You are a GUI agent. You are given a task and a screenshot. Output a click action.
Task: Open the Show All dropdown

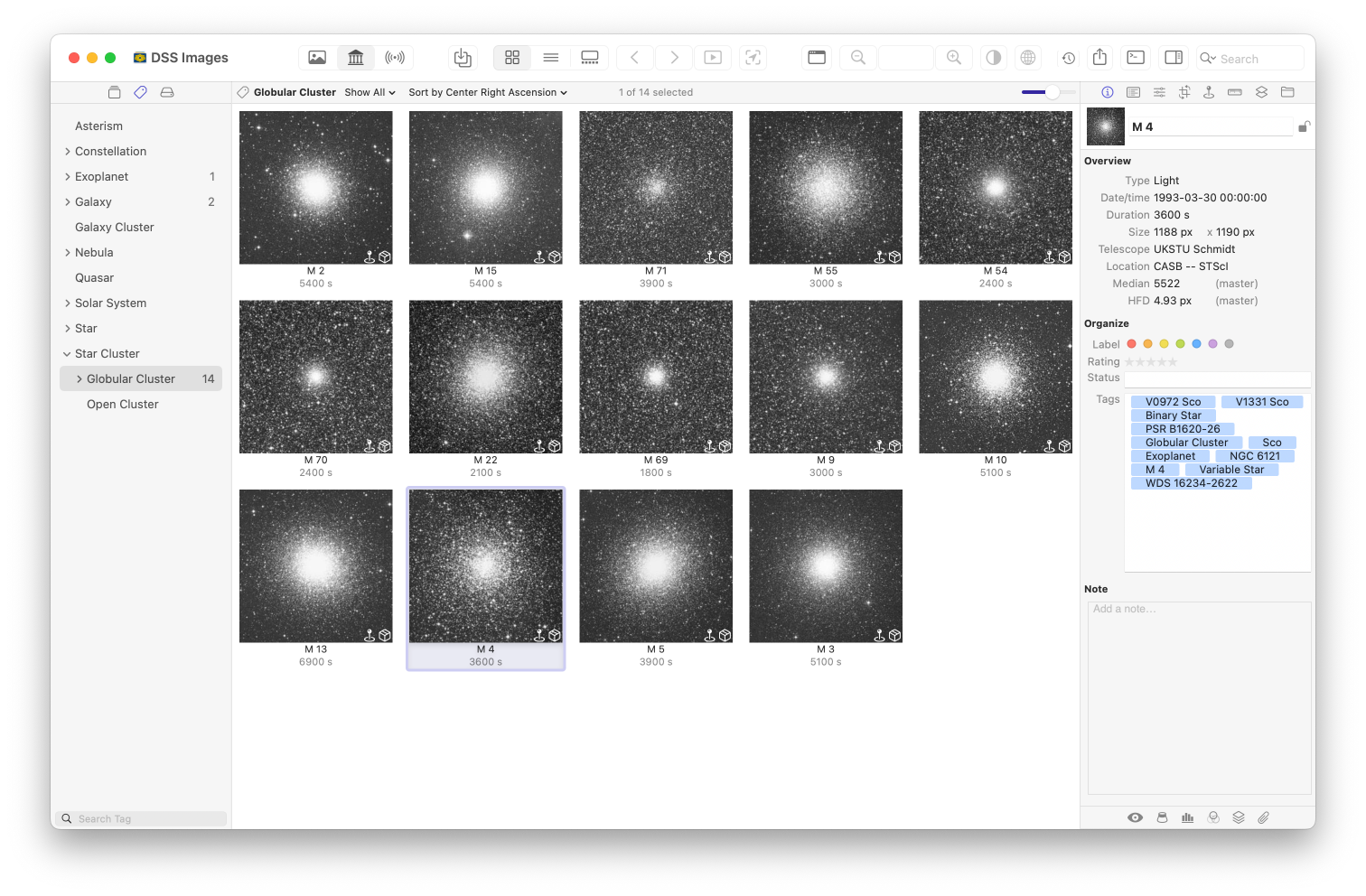370,92
